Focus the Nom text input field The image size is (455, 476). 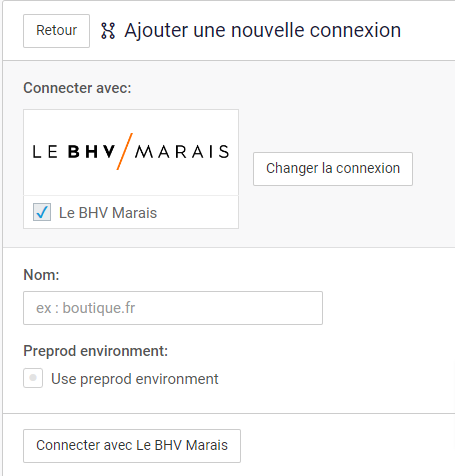pyautogui.click(x=173, y=308)
